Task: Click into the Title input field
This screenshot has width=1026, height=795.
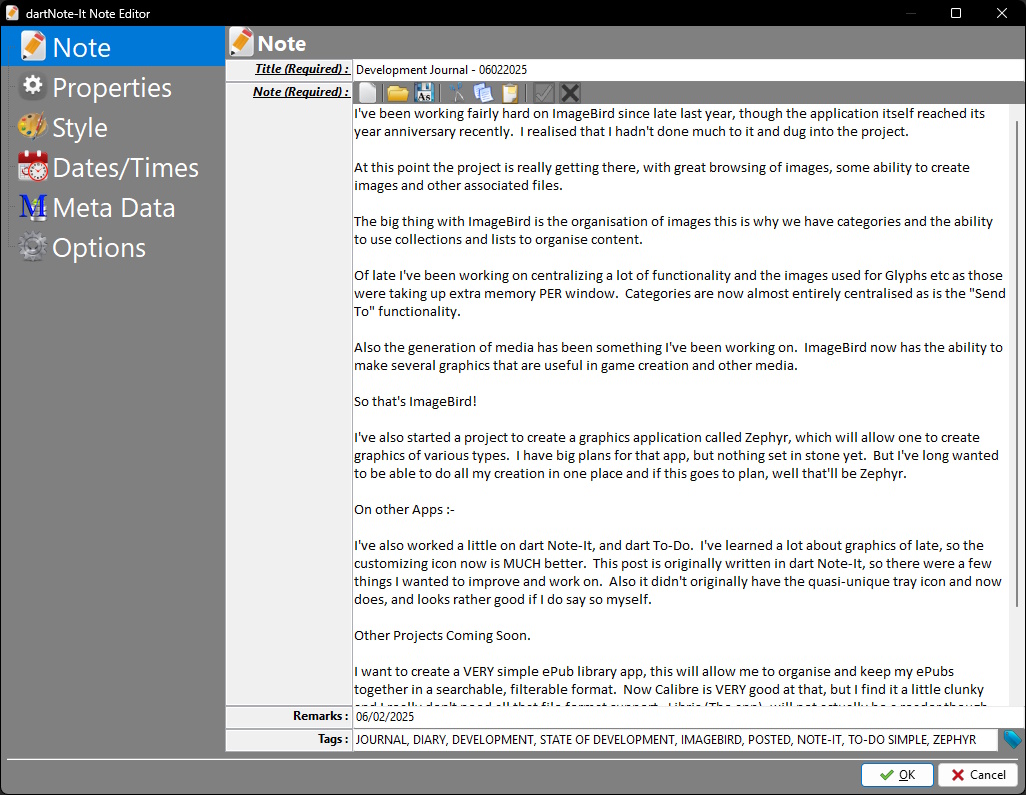Action: (689, 69)
